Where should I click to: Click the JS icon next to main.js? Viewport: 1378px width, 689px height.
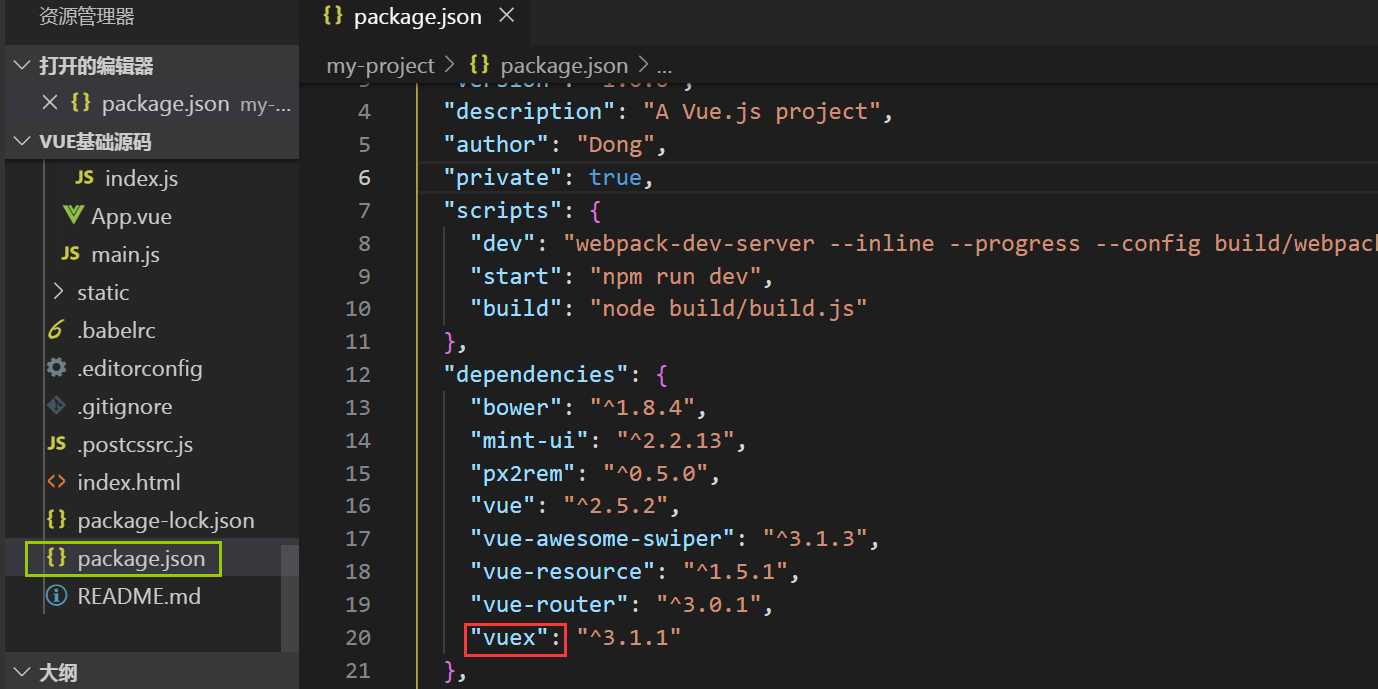click(70, 254)
